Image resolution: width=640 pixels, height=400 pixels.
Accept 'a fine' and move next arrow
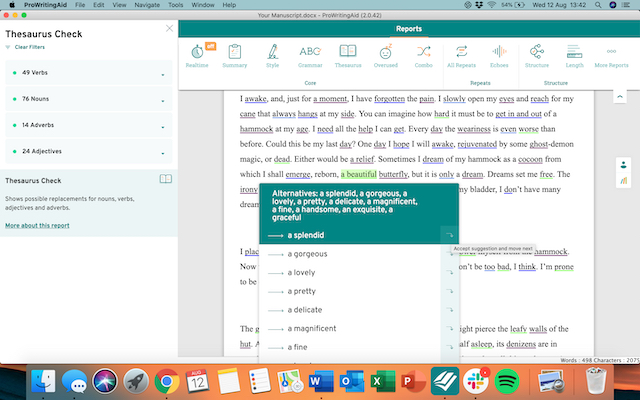449,347
